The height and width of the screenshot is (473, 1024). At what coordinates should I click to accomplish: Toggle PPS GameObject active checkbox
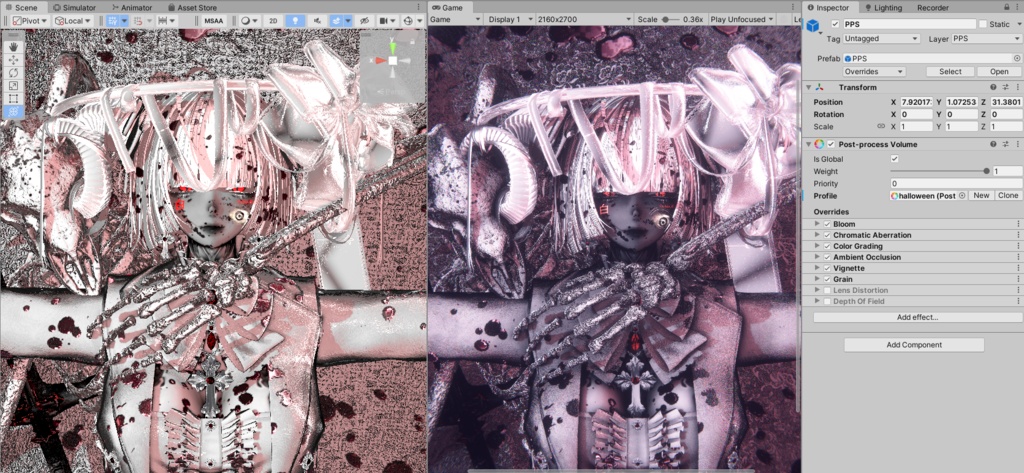[x=835, y=24]
